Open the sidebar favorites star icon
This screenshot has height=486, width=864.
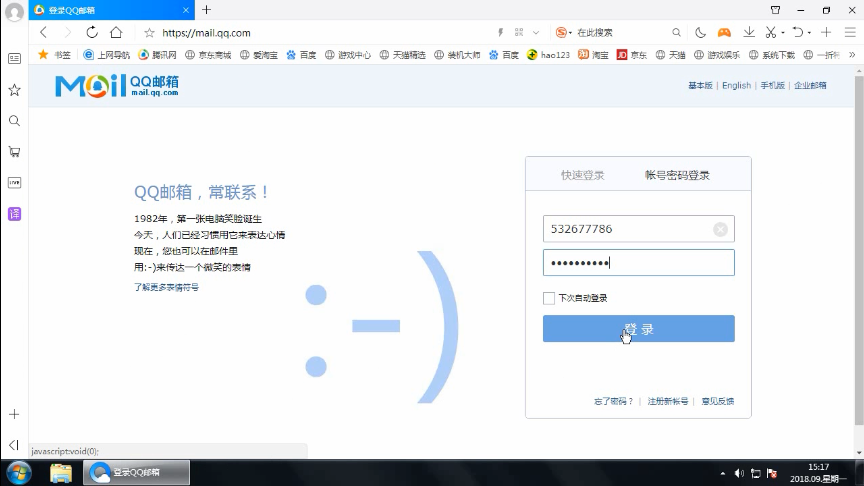pos(14,90)
